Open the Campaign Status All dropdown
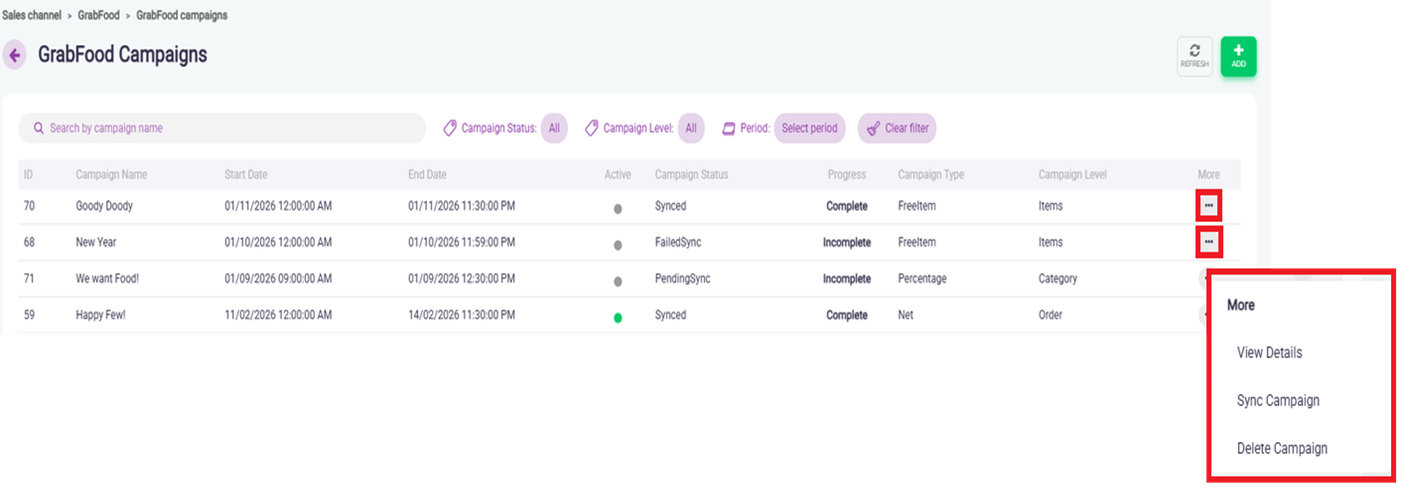Screen dimensions: 1410x499 [x=554, y=129]
